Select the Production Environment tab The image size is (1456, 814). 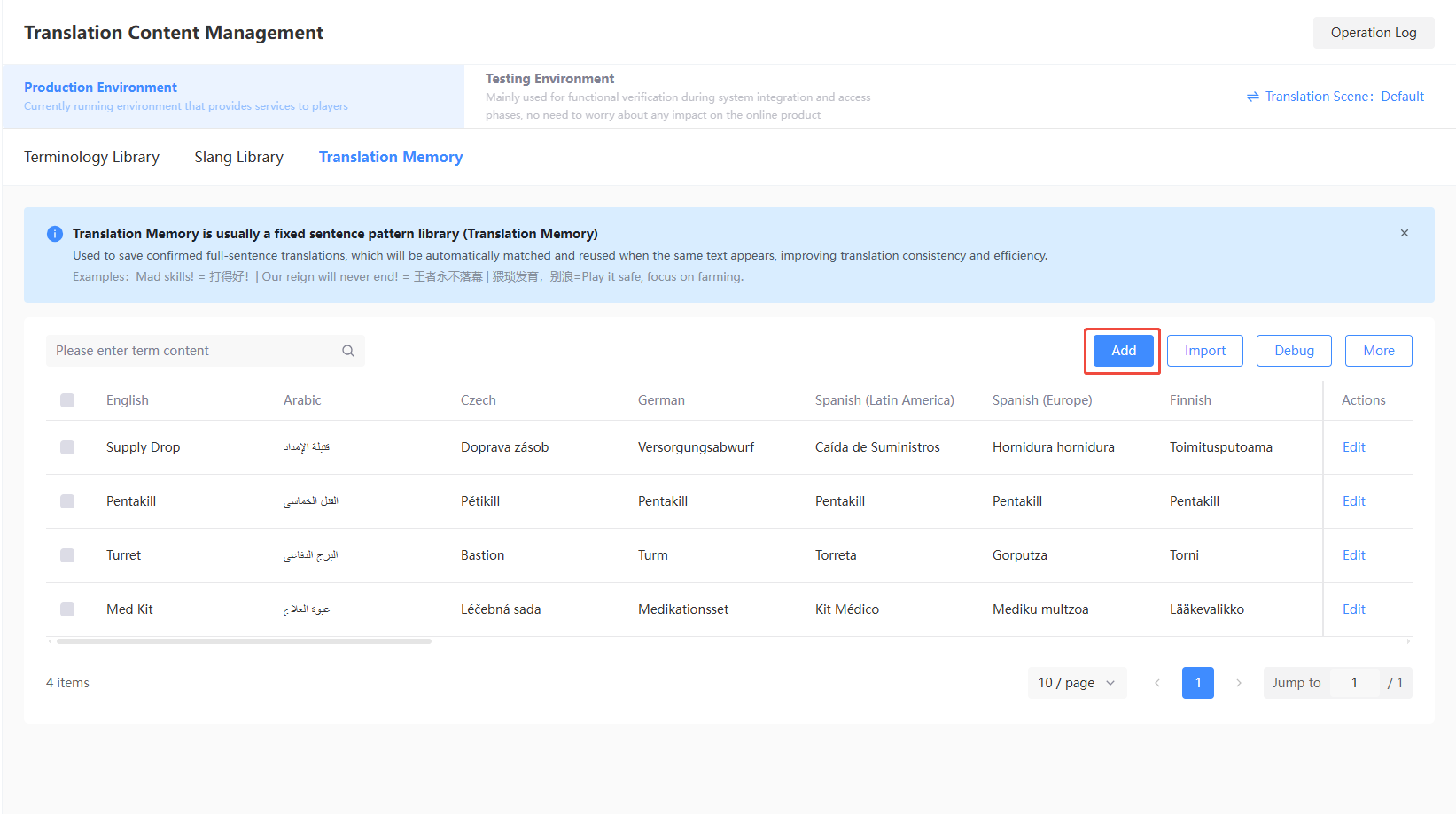[x=233, y=97]
